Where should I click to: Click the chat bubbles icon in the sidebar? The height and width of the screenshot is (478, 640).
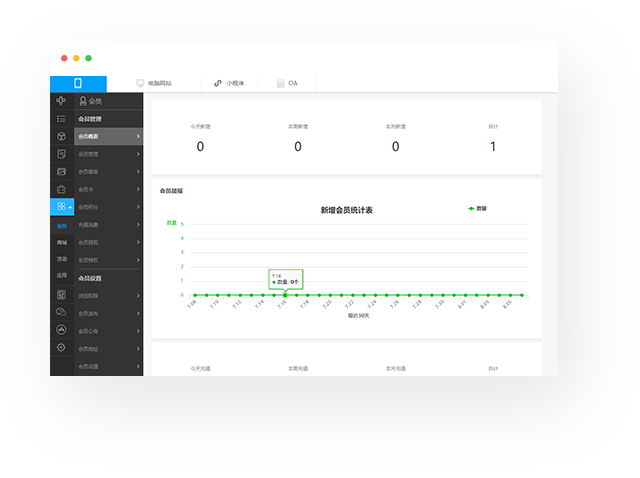coord(61,312)
